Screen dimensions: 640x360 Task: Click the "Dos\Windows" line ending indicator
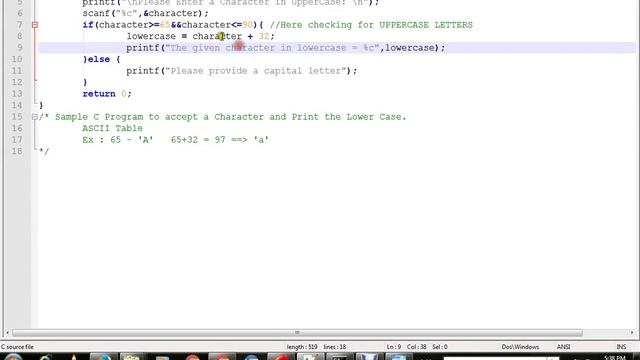(x=520, y=347)
